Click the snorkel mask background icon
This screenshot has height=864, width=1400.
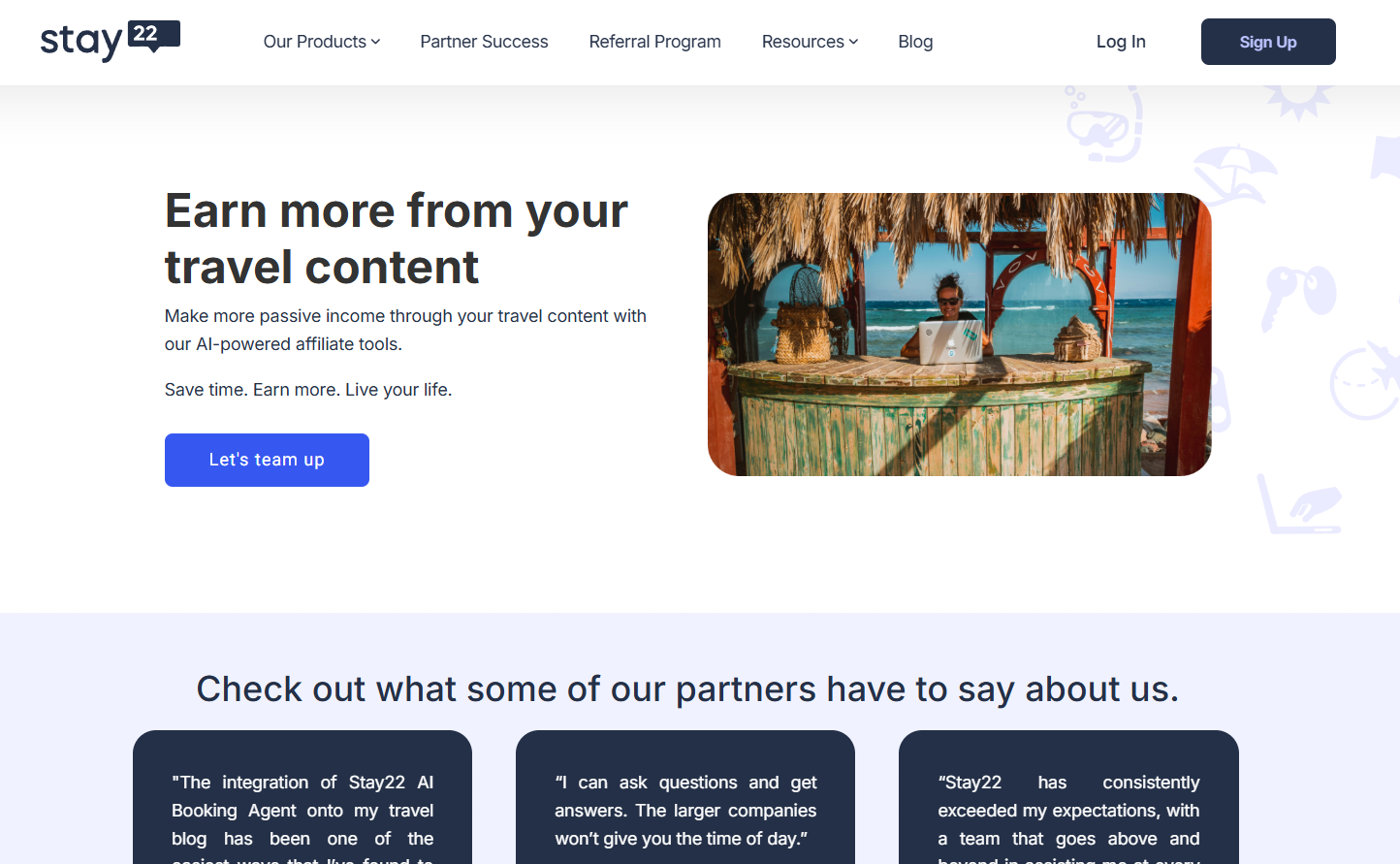click(x=1105, y=126)
